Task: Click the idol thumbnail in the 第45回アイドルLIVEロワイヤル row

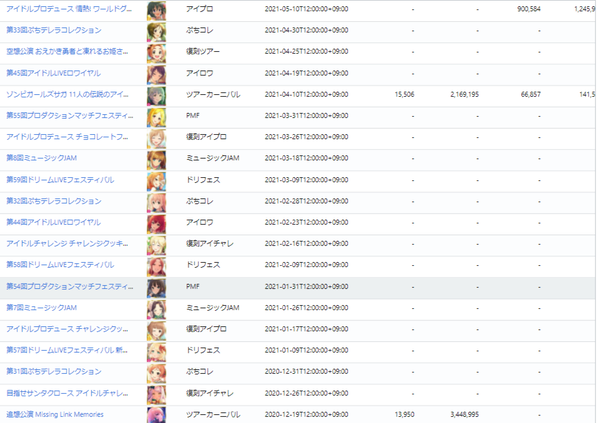Action: [157, 75]
